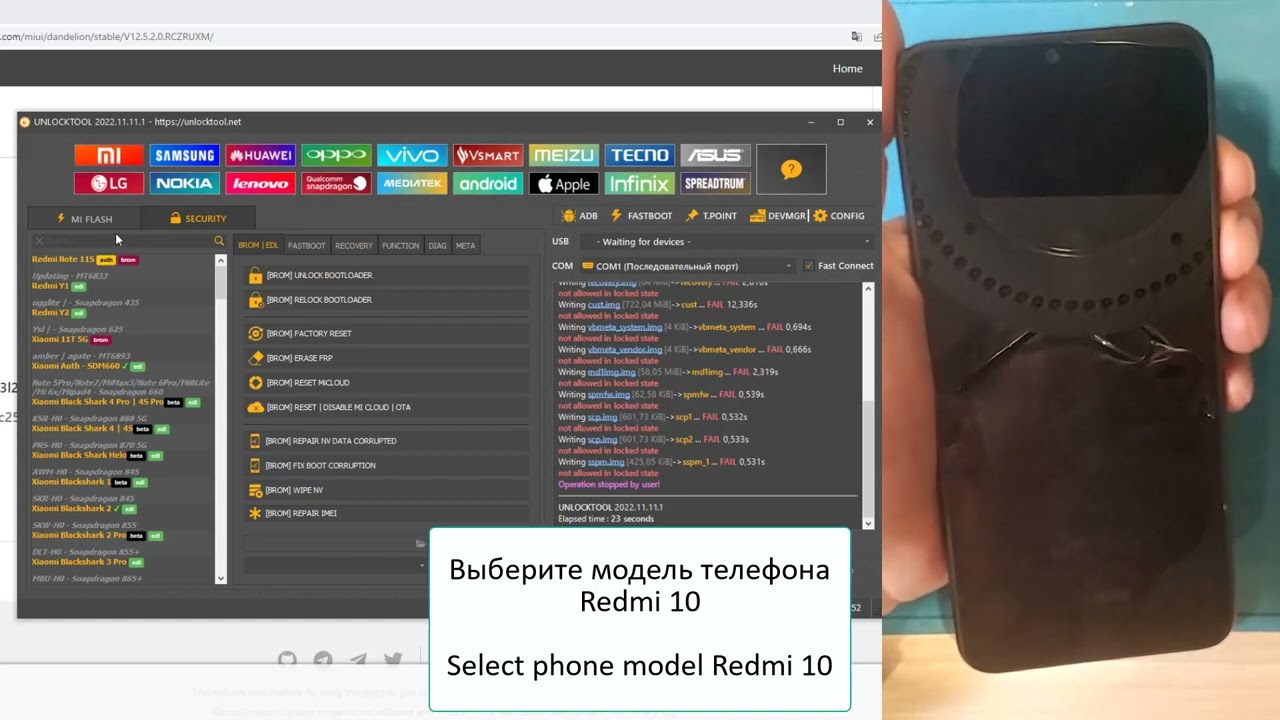
Task: Select the Huawei brand logo
Action: (260, 155)
